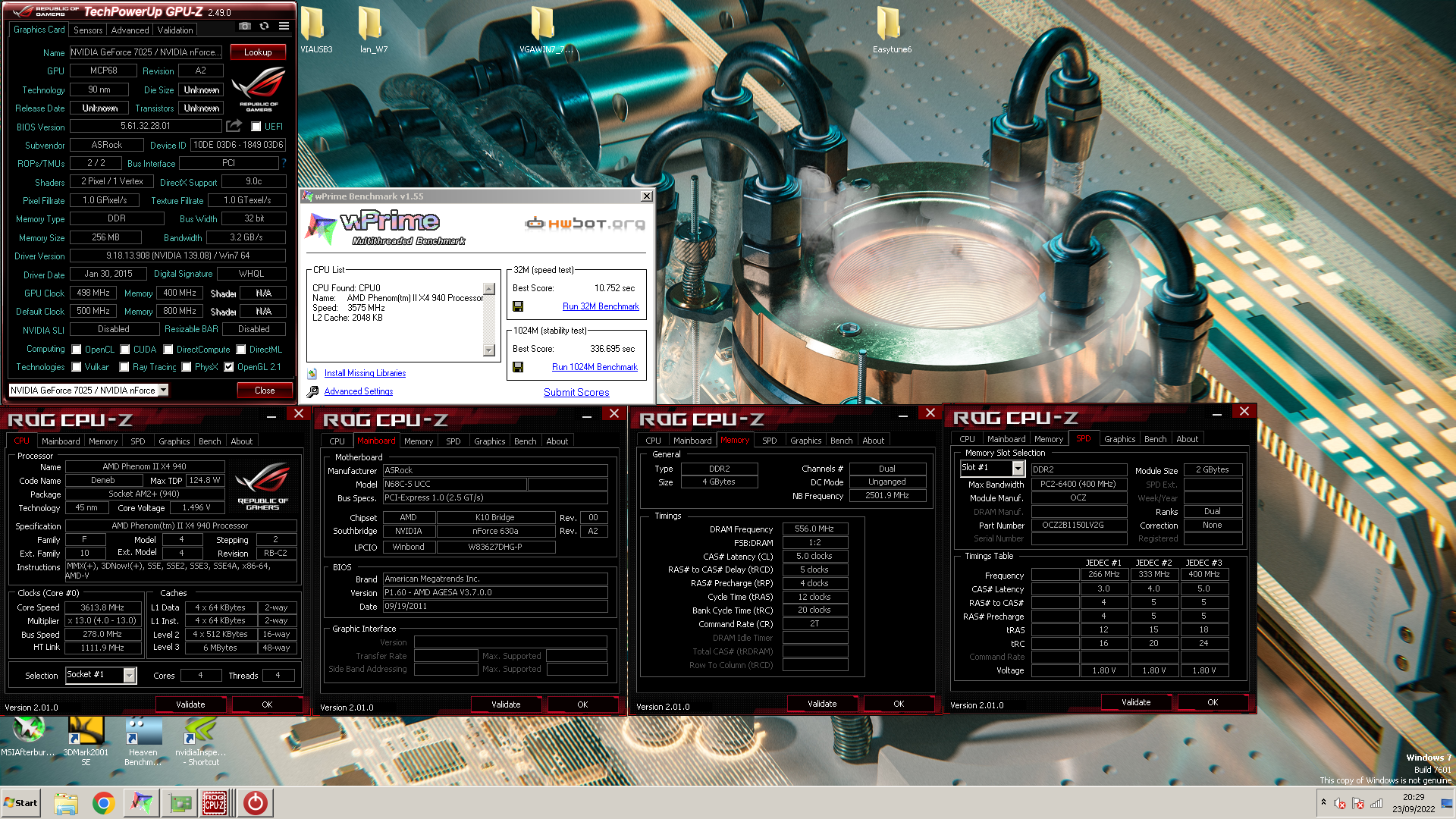Click the Advanced Settings wrench icon

pyautogui.click(x=312, y=391)
